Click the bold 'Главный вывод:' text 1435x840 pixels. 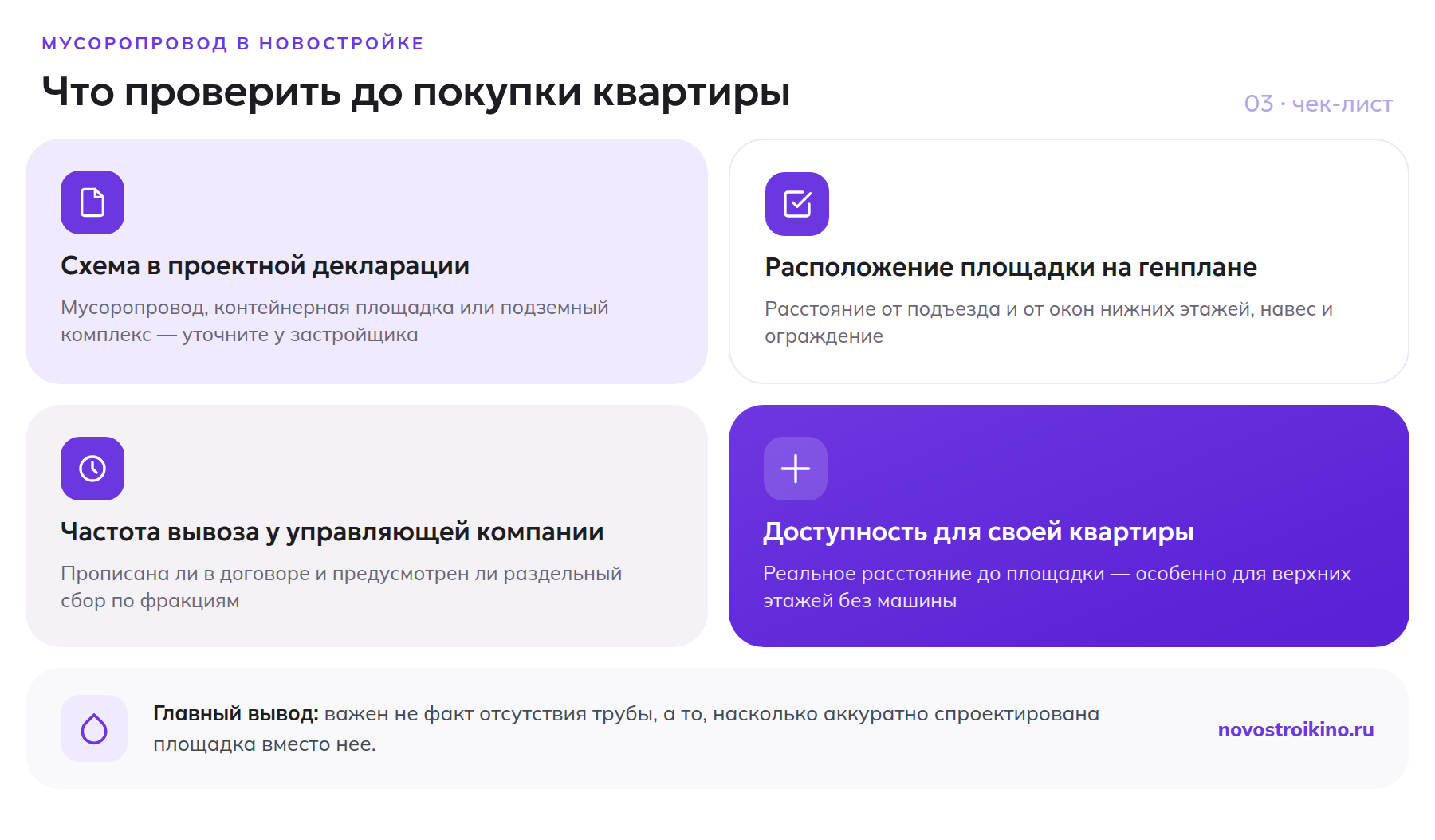[x=236, y=713]
